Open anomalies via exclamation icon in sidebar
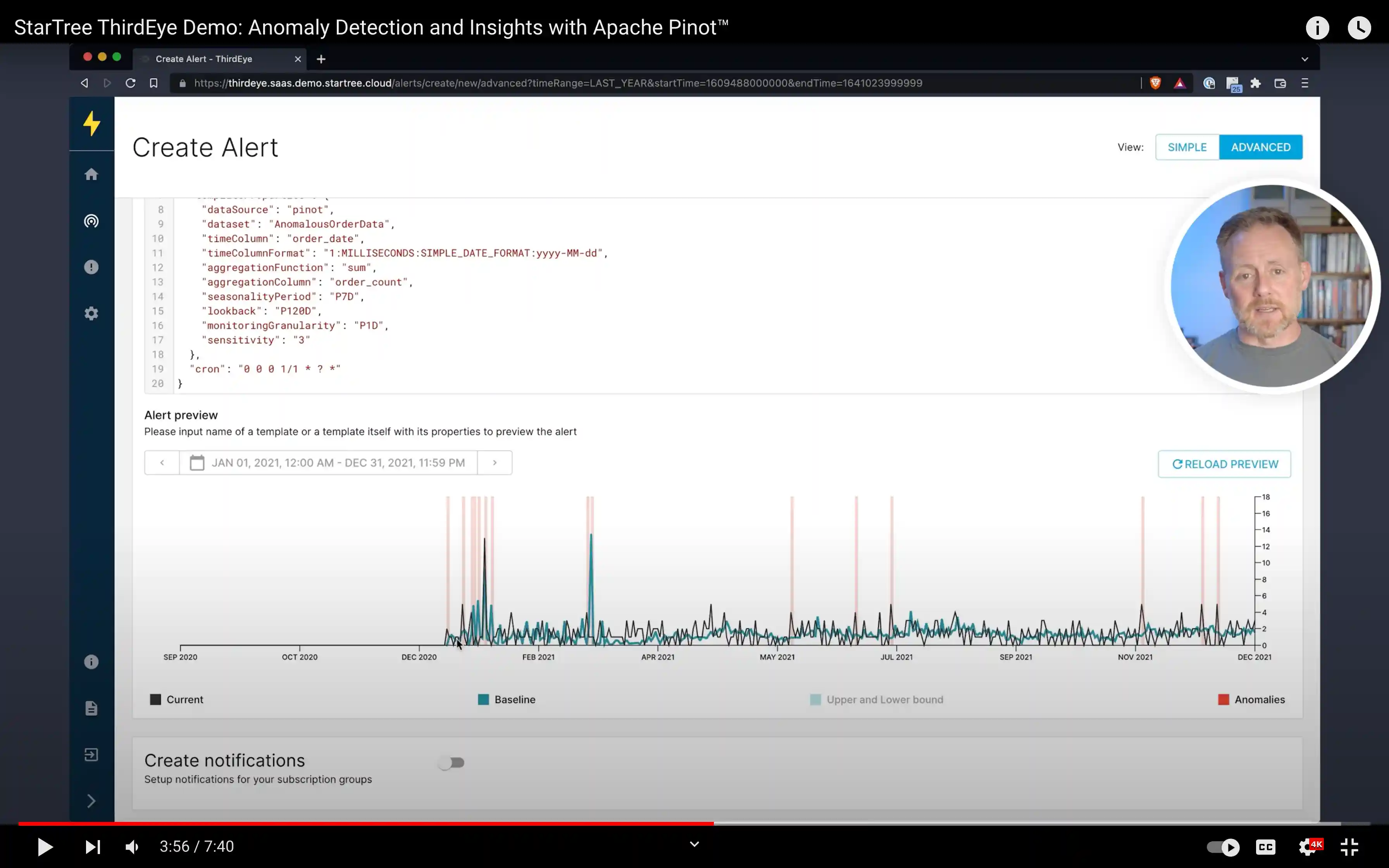Image resolution: width=1389 pixels, height=868 pixels. pos(91,266)
